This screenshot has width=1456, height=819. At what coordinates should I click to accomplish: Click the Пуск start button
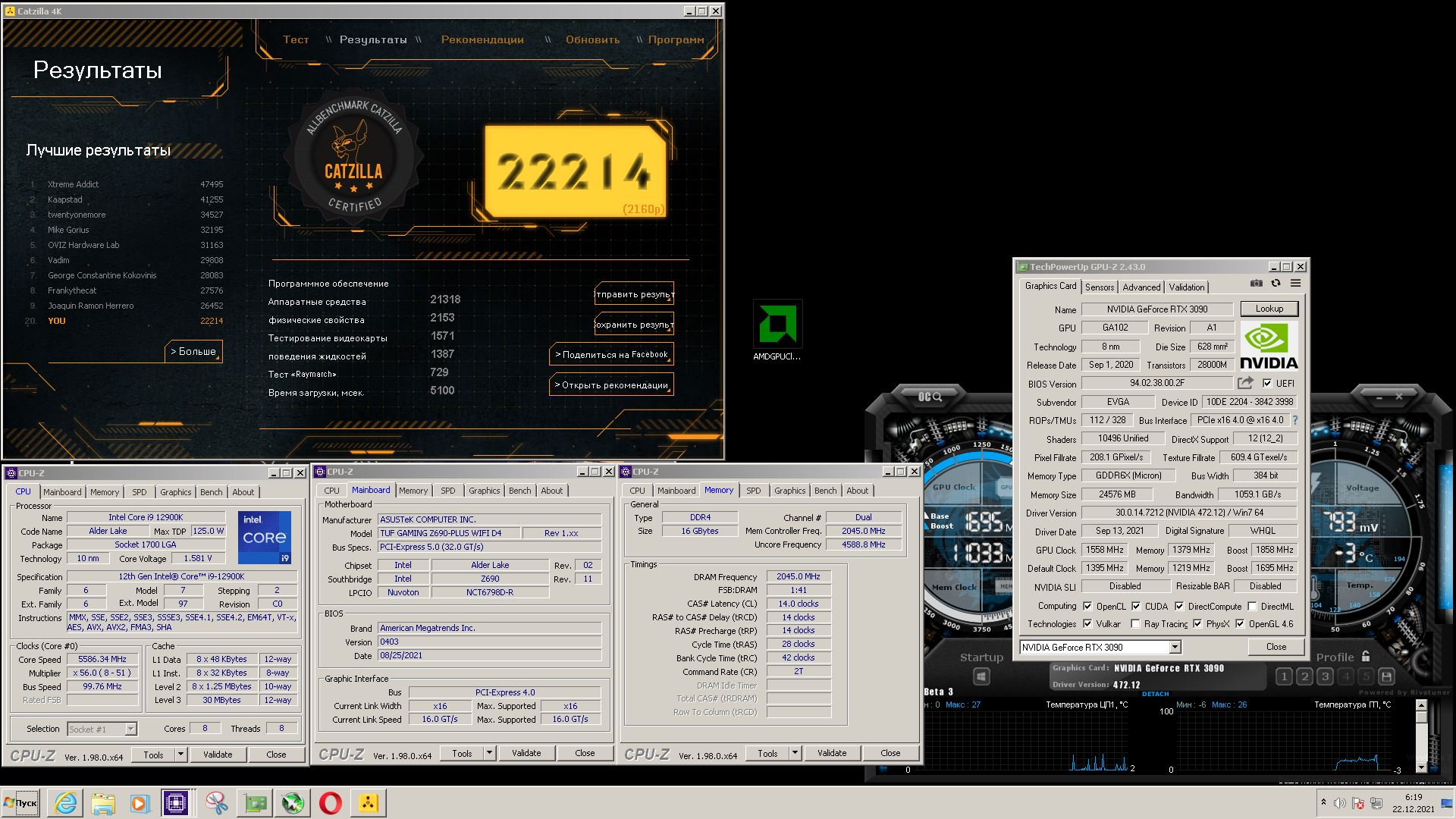click(20, 803)
